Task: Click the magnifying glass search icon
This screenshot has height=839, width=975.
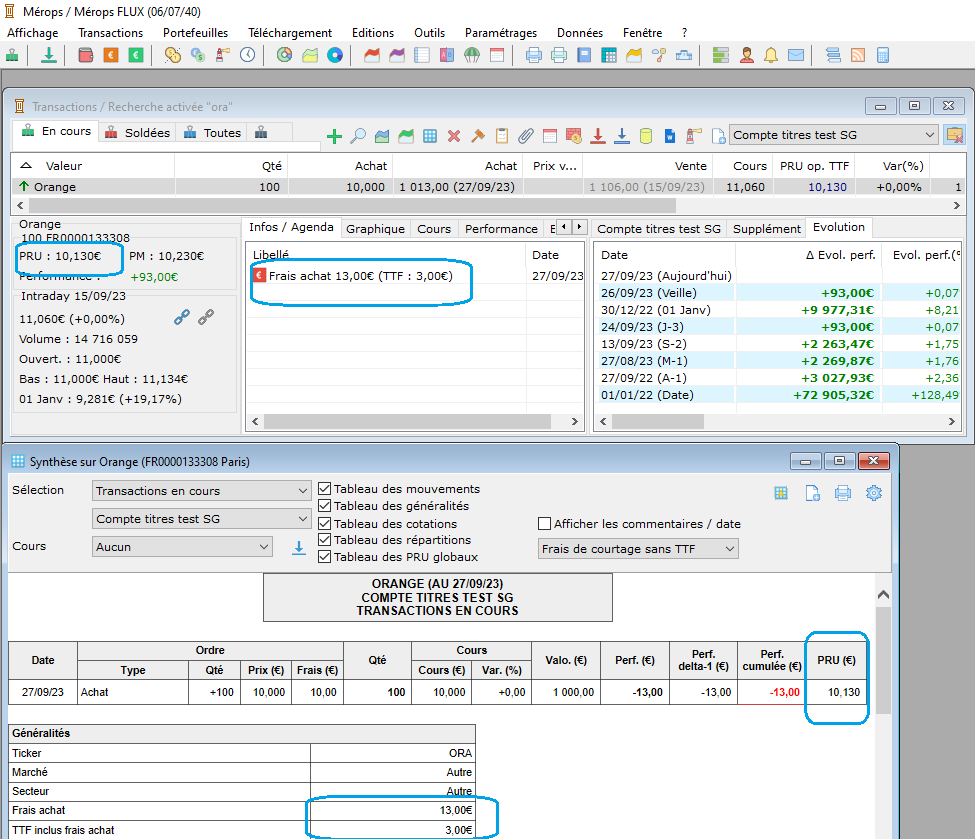Action: point(358,136)
